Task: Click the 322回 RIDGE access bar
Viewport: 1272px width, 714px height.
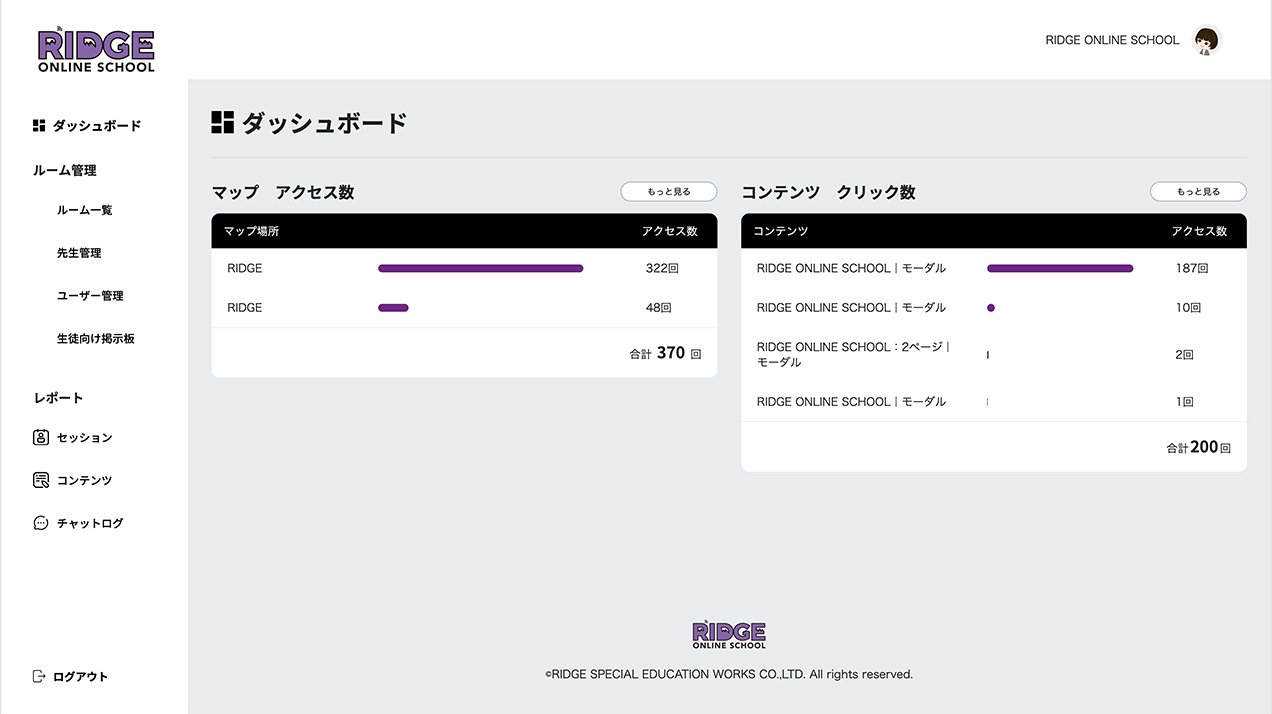Action: [480, 268]
